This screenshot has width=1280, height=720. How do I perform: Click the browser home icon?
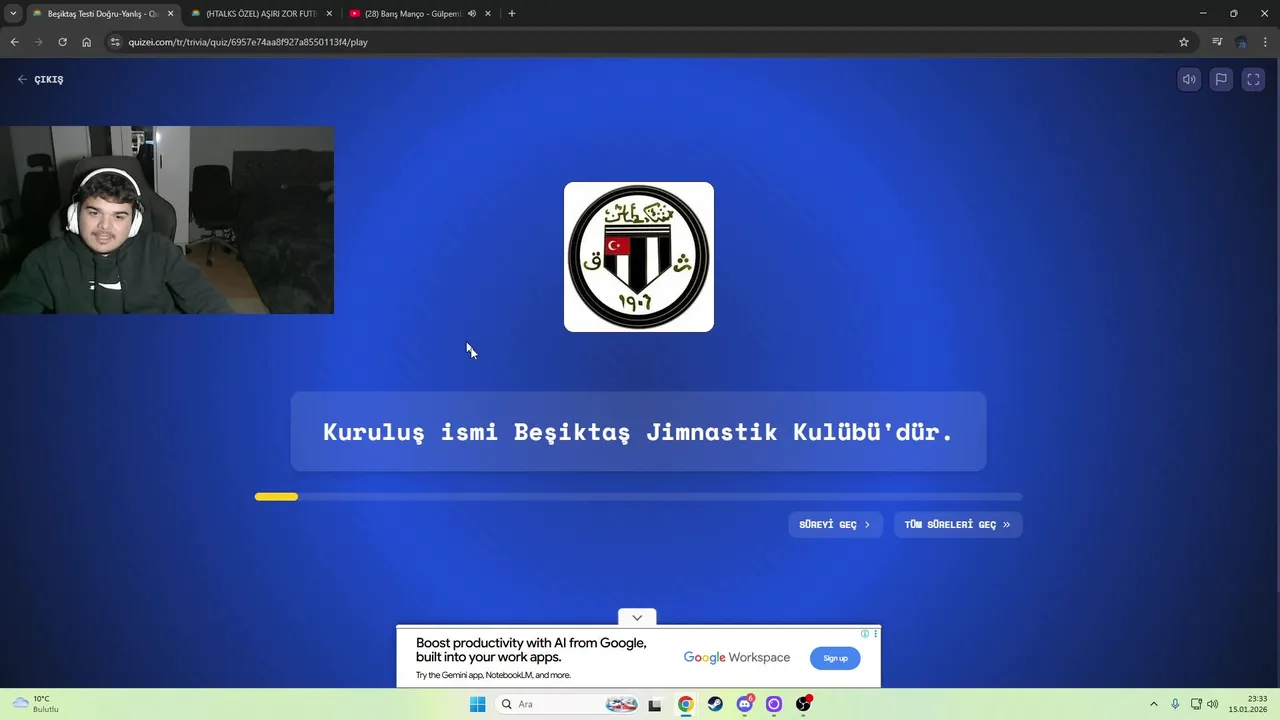pos(86,42)
